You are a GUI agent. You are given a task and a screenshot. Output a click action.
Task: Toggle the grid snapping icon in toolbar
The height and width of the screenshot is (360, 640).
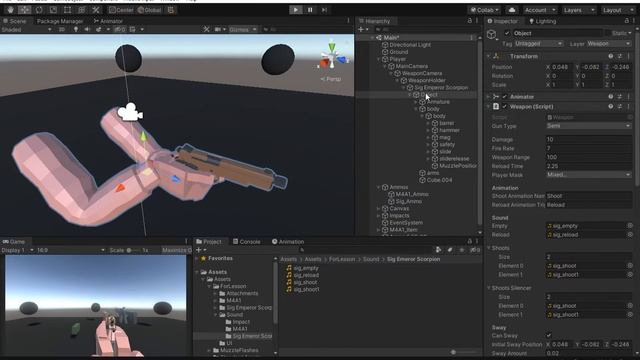coord(171,10)
